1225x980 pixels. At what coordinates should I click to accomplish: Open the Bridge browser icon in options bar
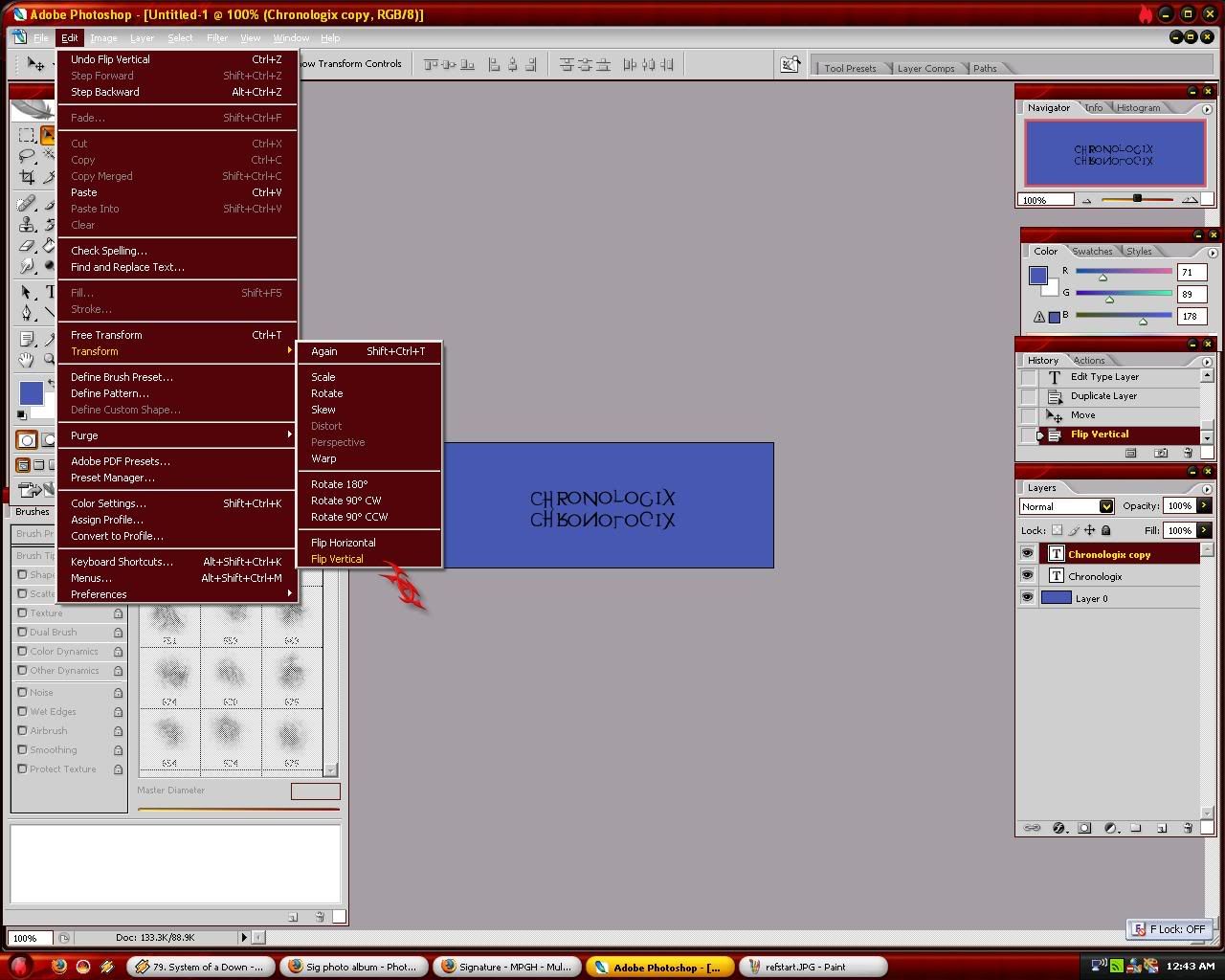coord(790,64)
